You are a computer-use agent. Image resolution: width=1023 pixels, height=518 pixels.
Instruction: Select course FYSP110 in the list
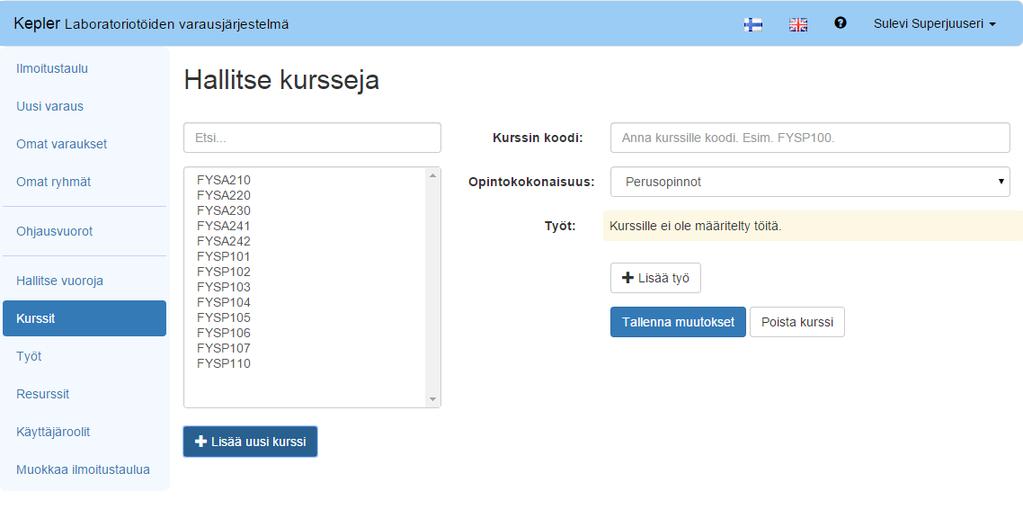click(x=224, y=363)
